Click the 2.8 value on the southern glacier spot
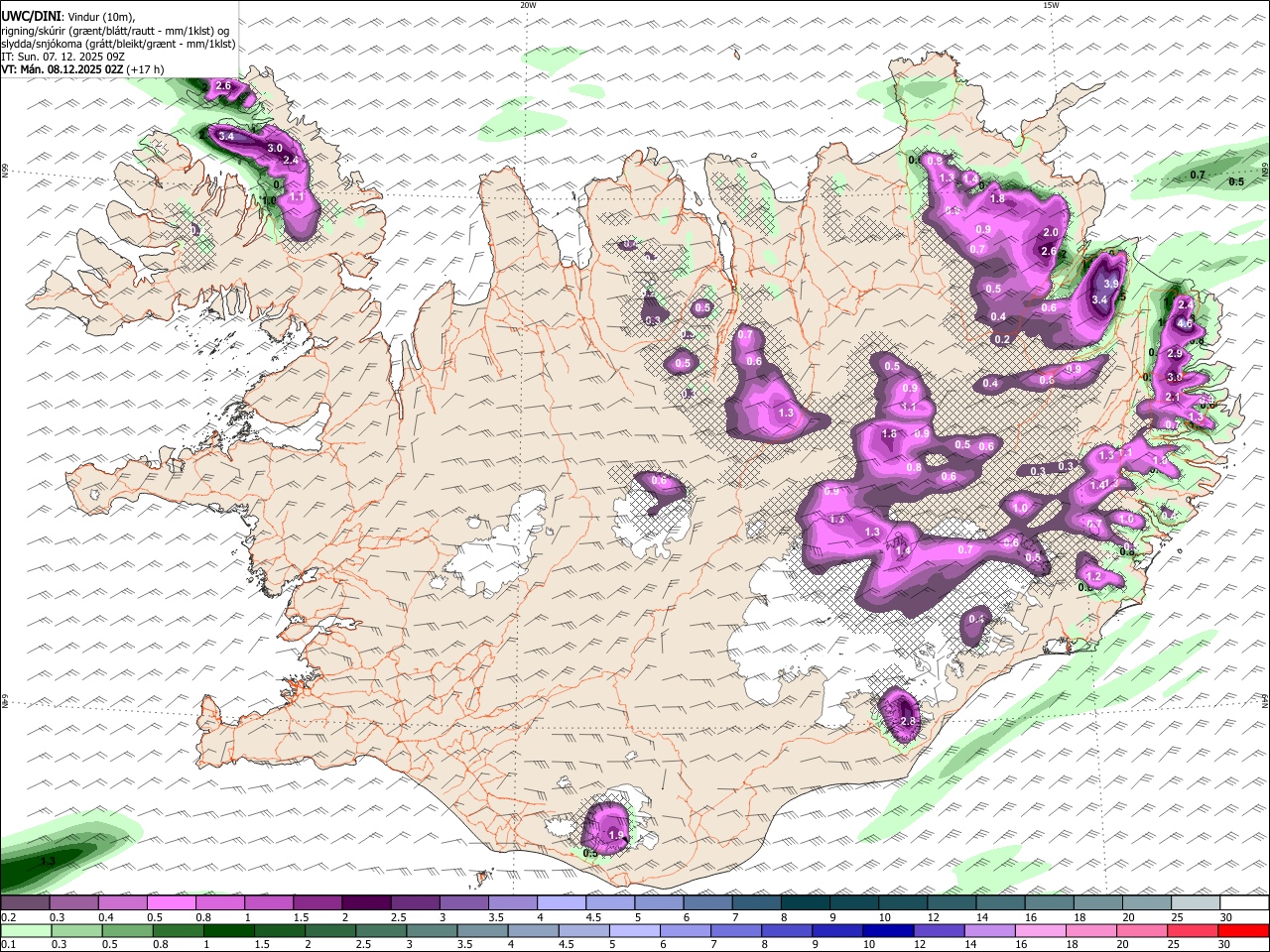1270x952 pixels. pyautogui.click(x=907, y=721)
